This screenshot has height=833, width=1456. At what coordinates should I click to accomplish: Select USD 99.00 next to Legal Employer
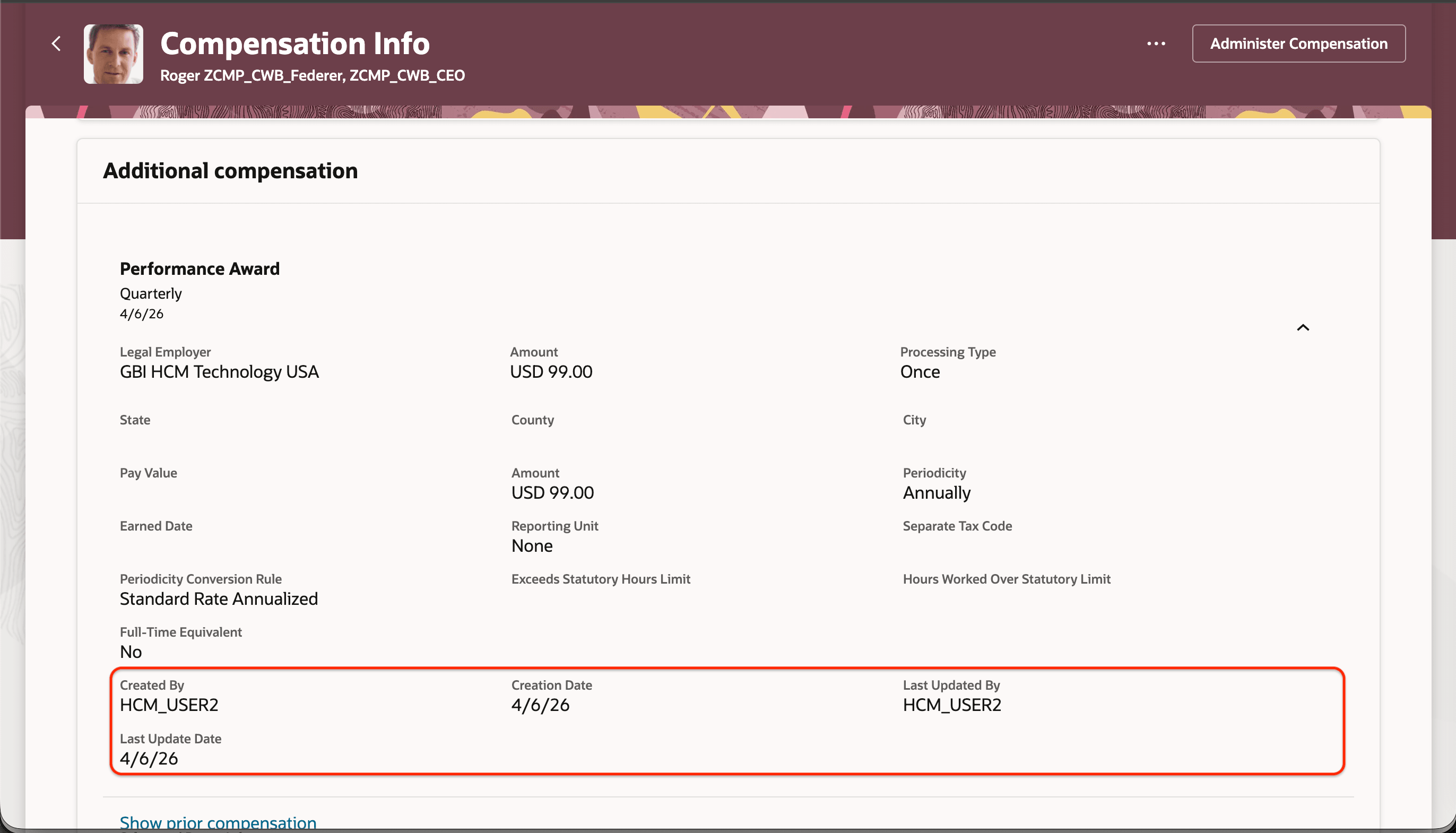[551, 372]
